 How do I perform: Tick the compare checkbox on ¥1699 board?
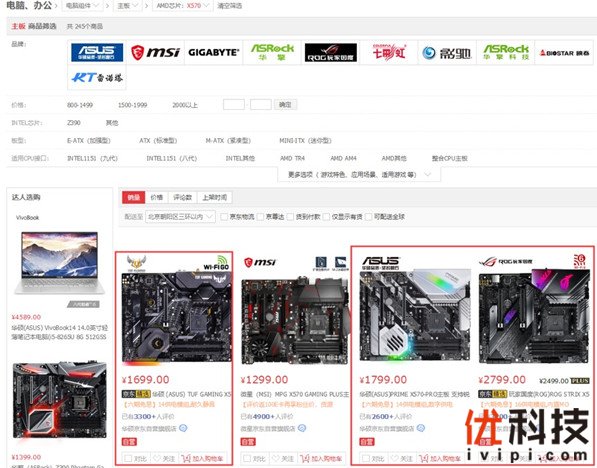point(128,458)
